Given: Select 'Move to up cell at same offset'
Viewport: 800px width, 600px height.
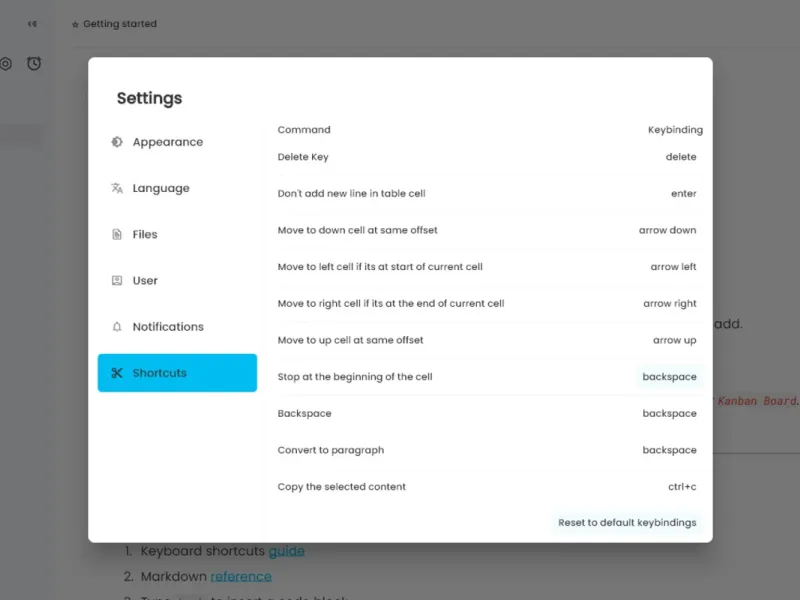Looking at the screenshot, I should pos(351,340).
